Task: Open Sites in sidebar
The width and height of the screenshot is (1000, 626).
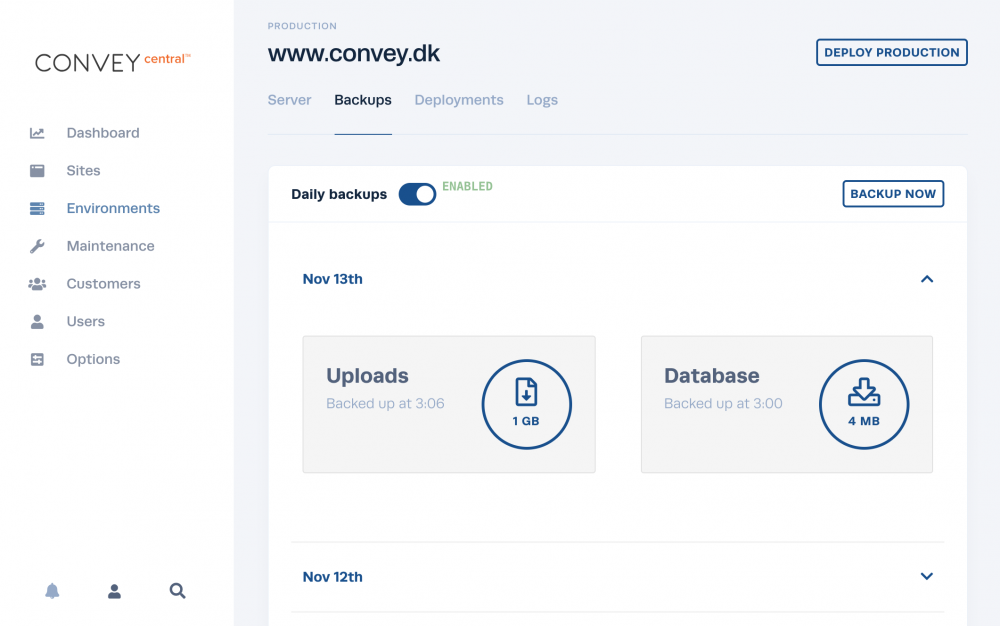Action: 84,171
